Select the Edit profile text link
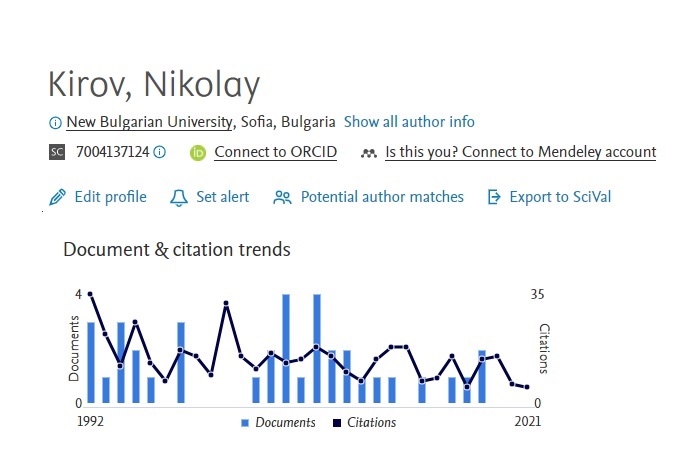The height and width of the screenshot is (465, 692). point(110,197)
